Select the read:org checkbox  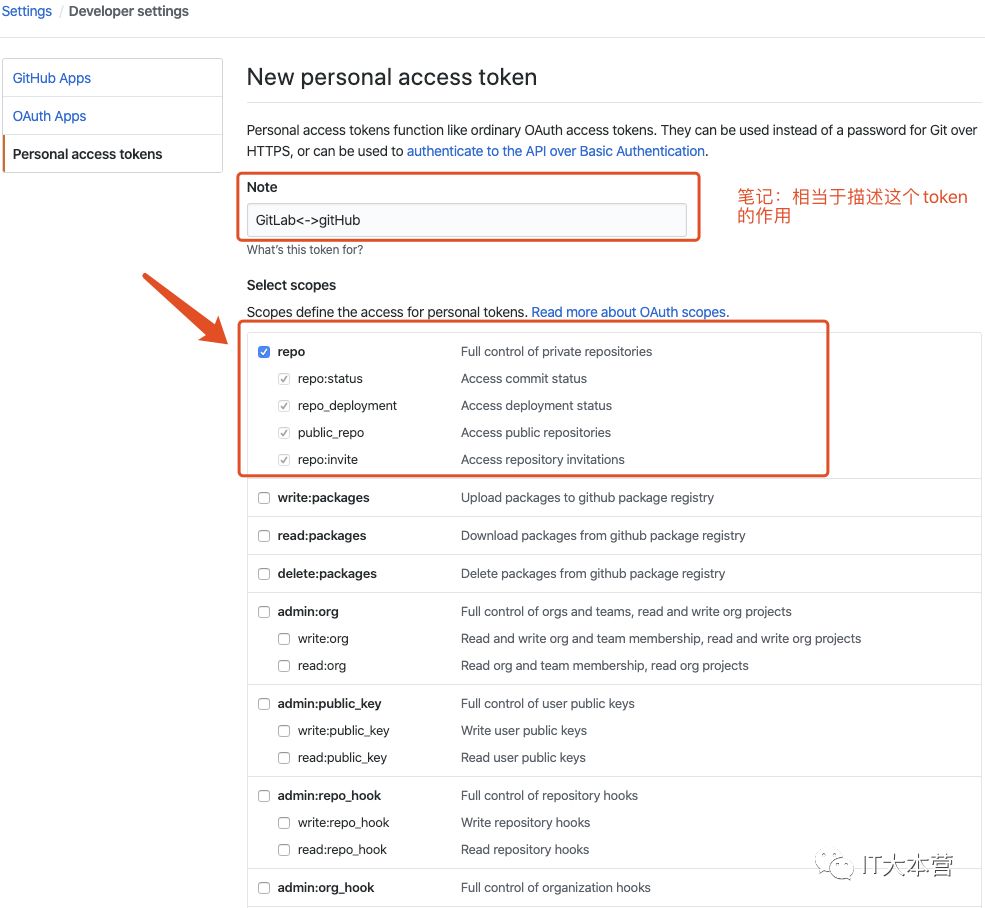(x=284, y=666)
